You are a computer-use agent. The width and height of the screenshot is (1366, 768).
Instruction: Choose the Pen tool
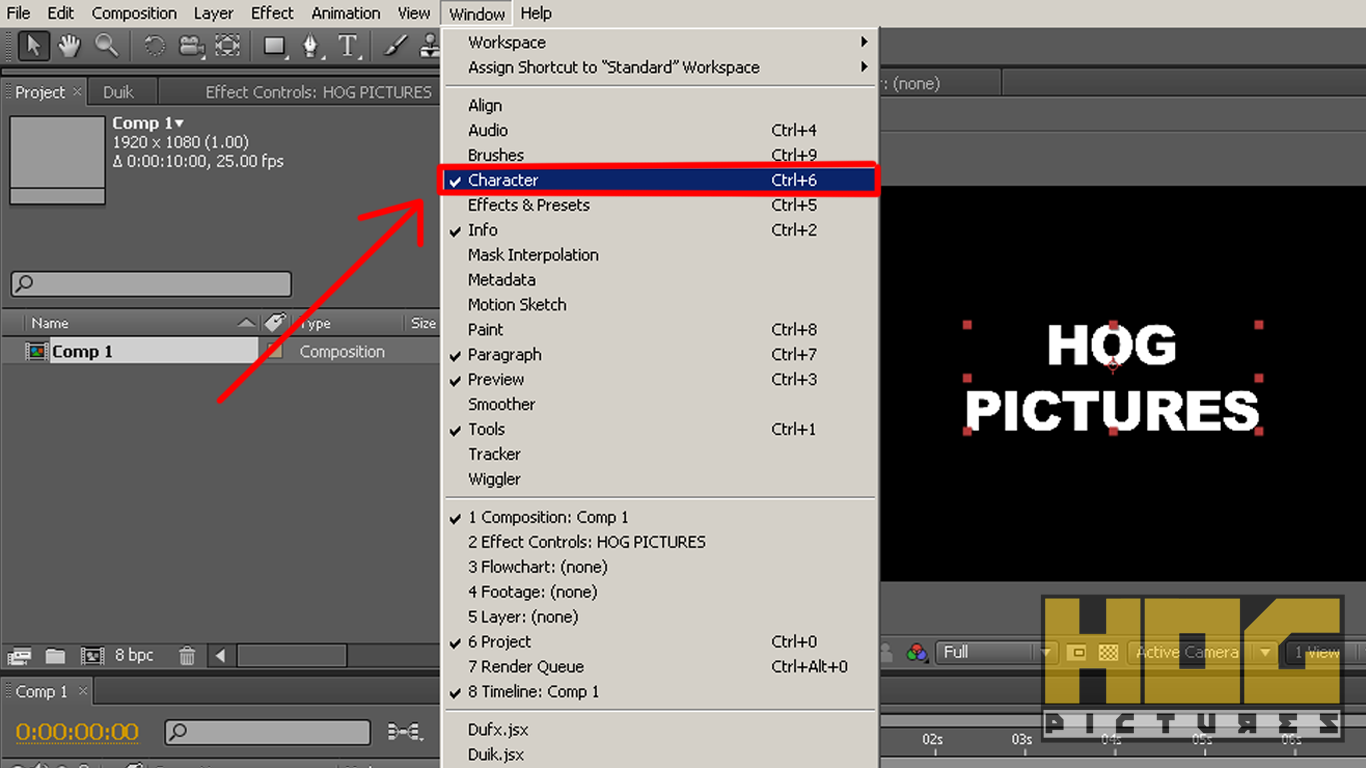(311, 45)
